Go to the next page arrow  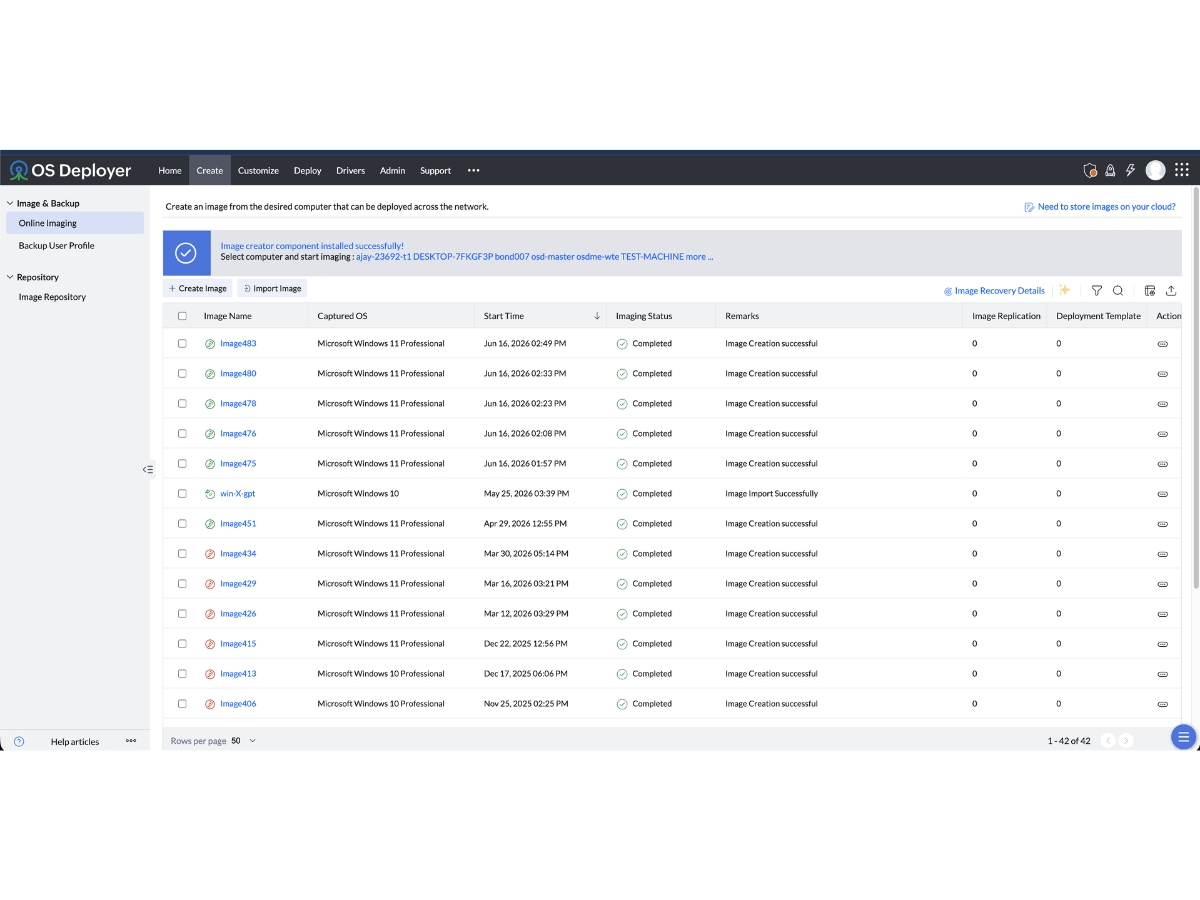[1126, 740]
